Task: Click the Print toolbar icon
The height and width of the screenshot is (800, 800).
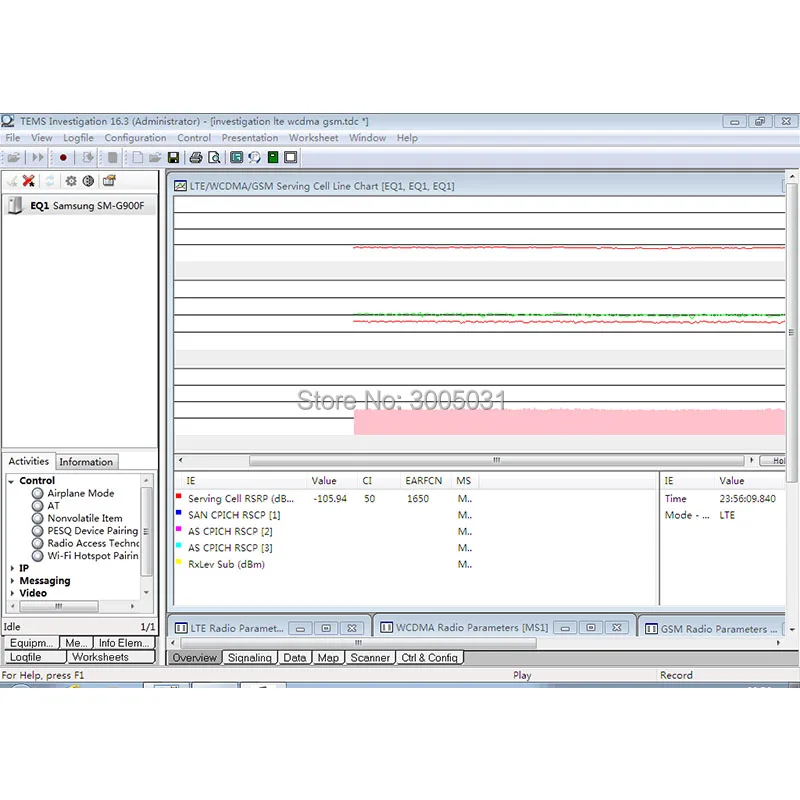Action: (196, 158)
